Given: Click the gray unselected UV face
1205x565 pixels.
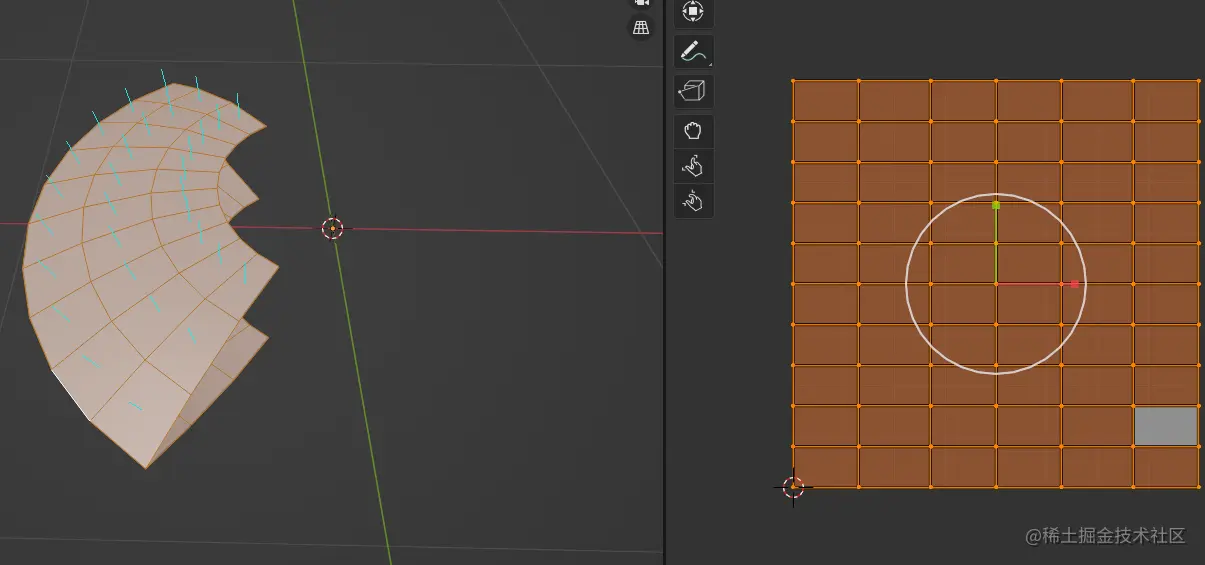Looking at the screenshot, I should (1166, 426).
